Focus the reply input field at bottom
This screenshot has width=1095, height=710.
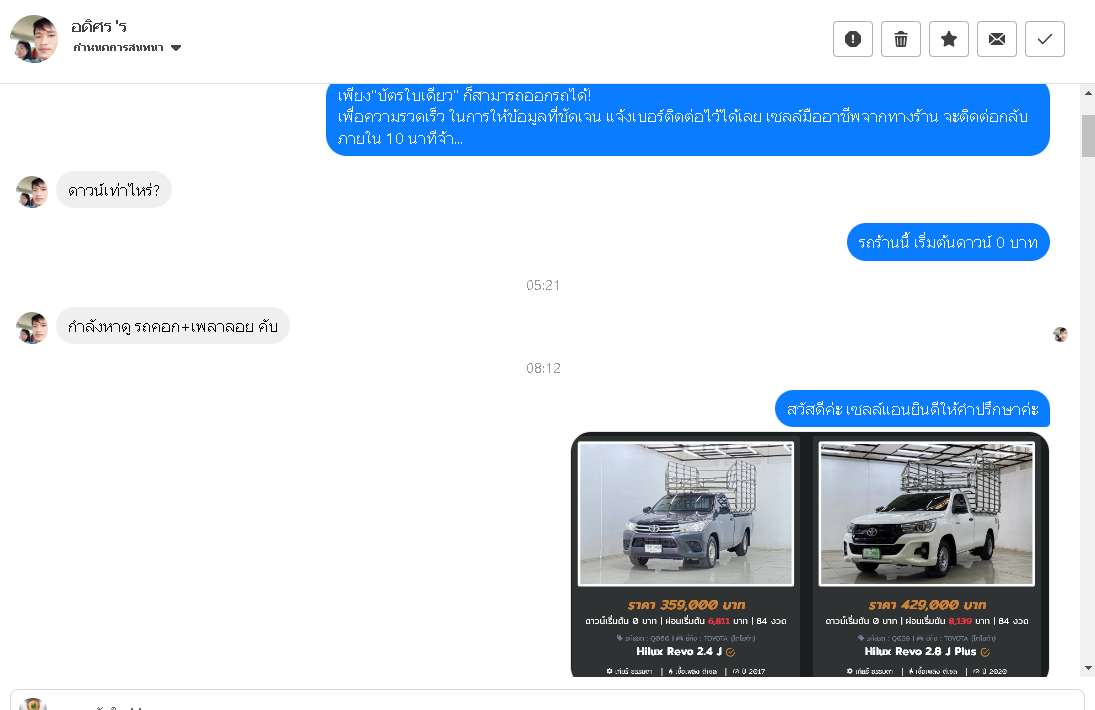[547, 700]
